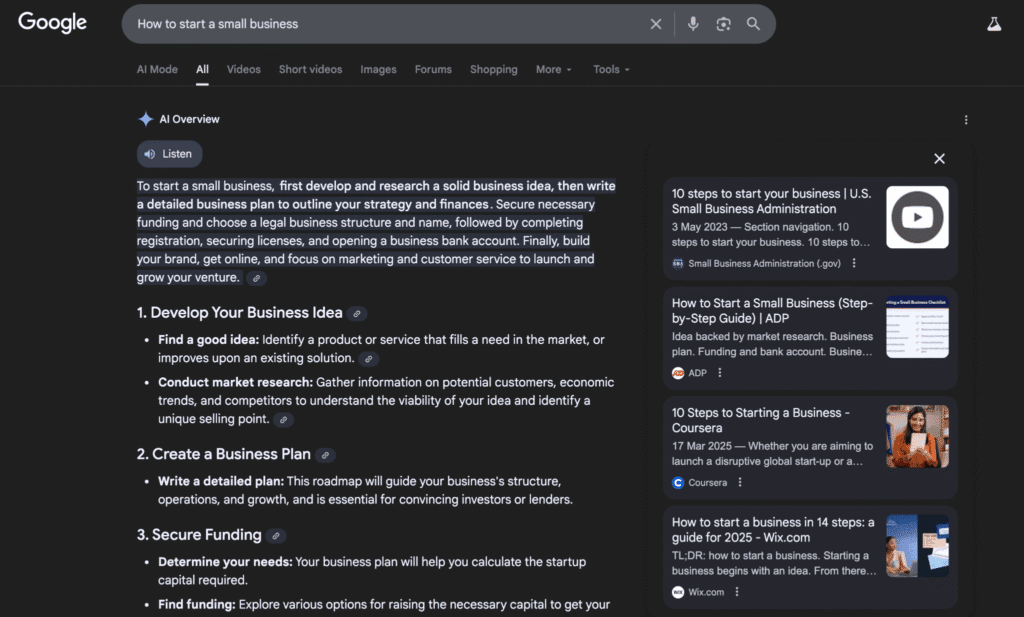Open Search Labs flask icon

[x=993, y=24]
